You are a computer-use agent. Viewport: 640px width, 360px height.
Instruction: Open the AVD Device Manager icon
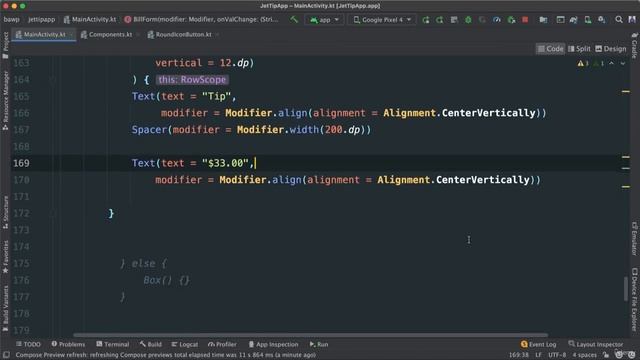click(588, 20)
